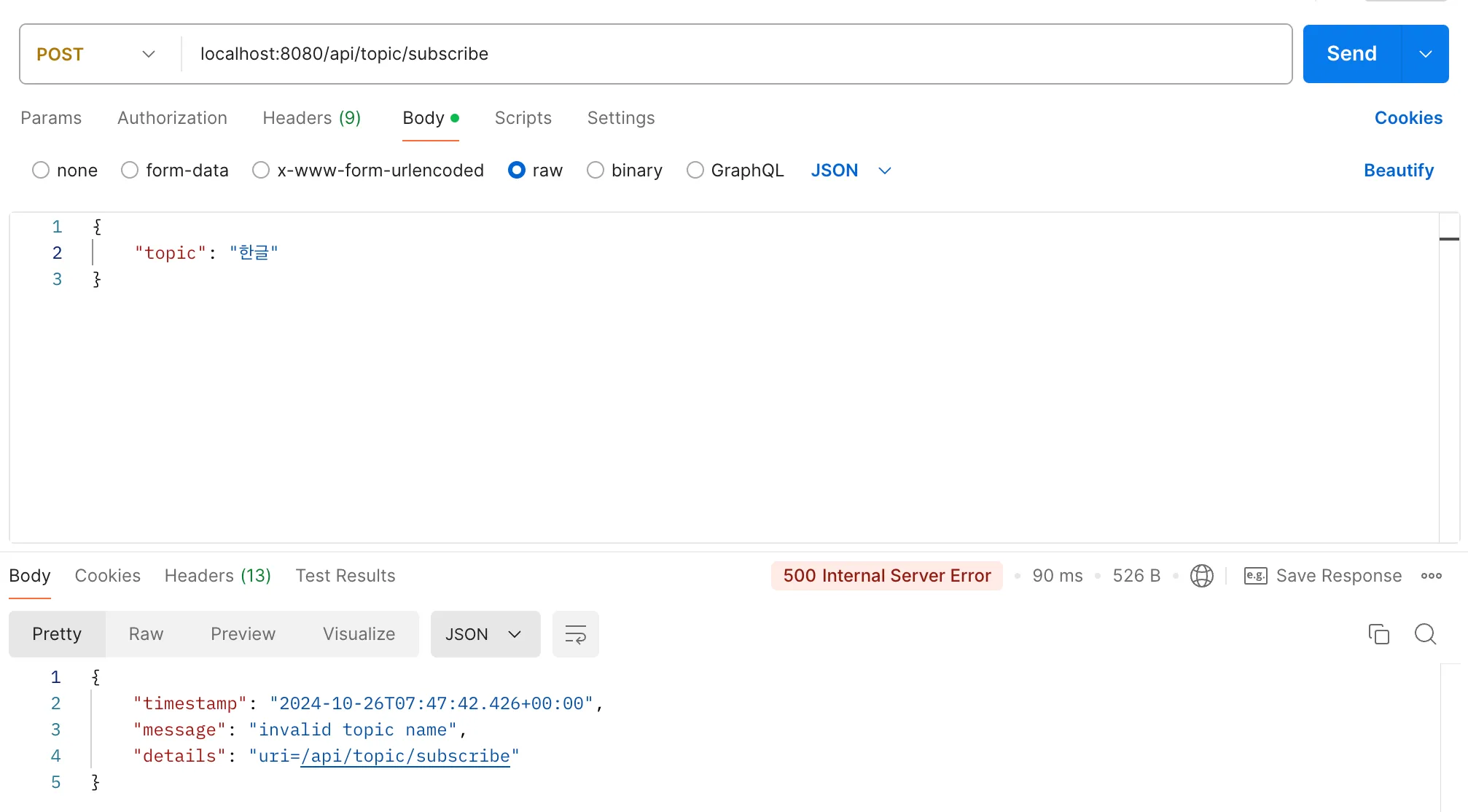Switch to the Headers (9) request tab

pos(311,118)
